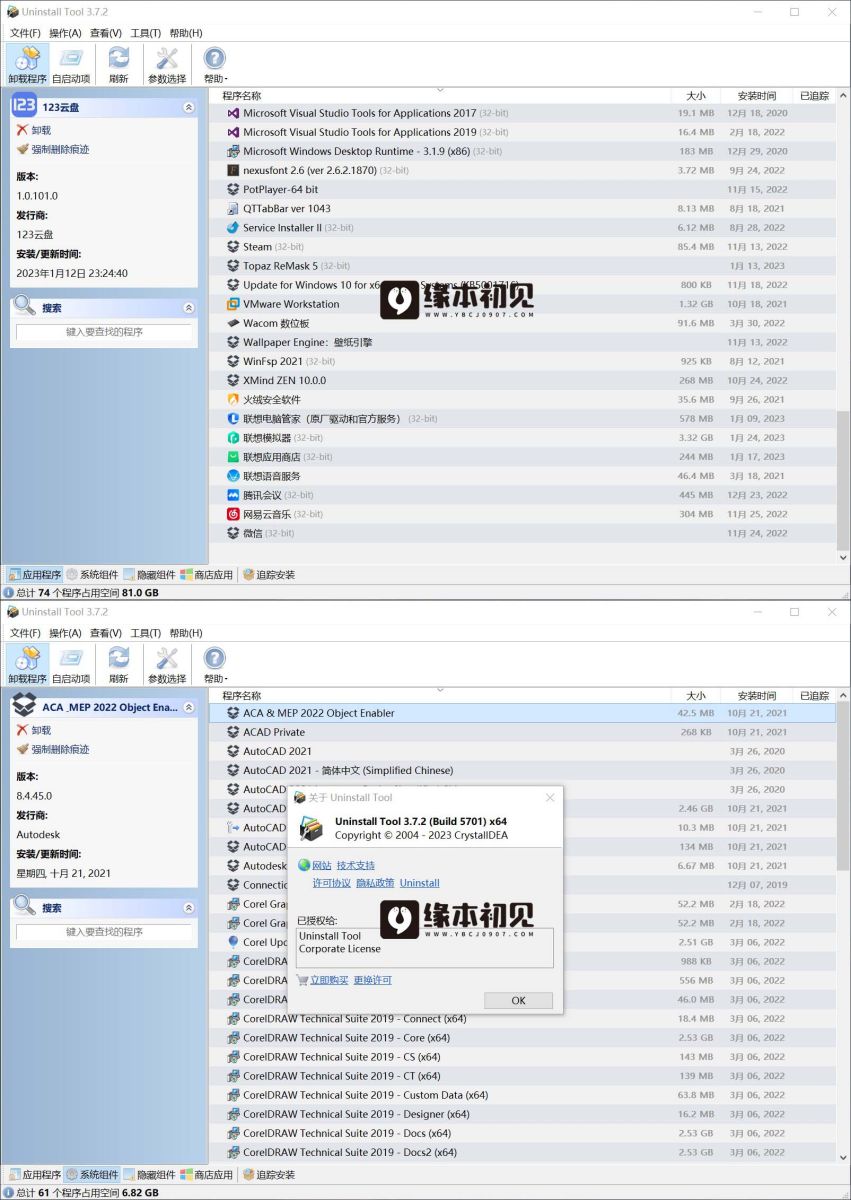Open 查看(V) menu in upper window
The width and height of the screenshot is (851, 1200).
(x=106, y=33)
